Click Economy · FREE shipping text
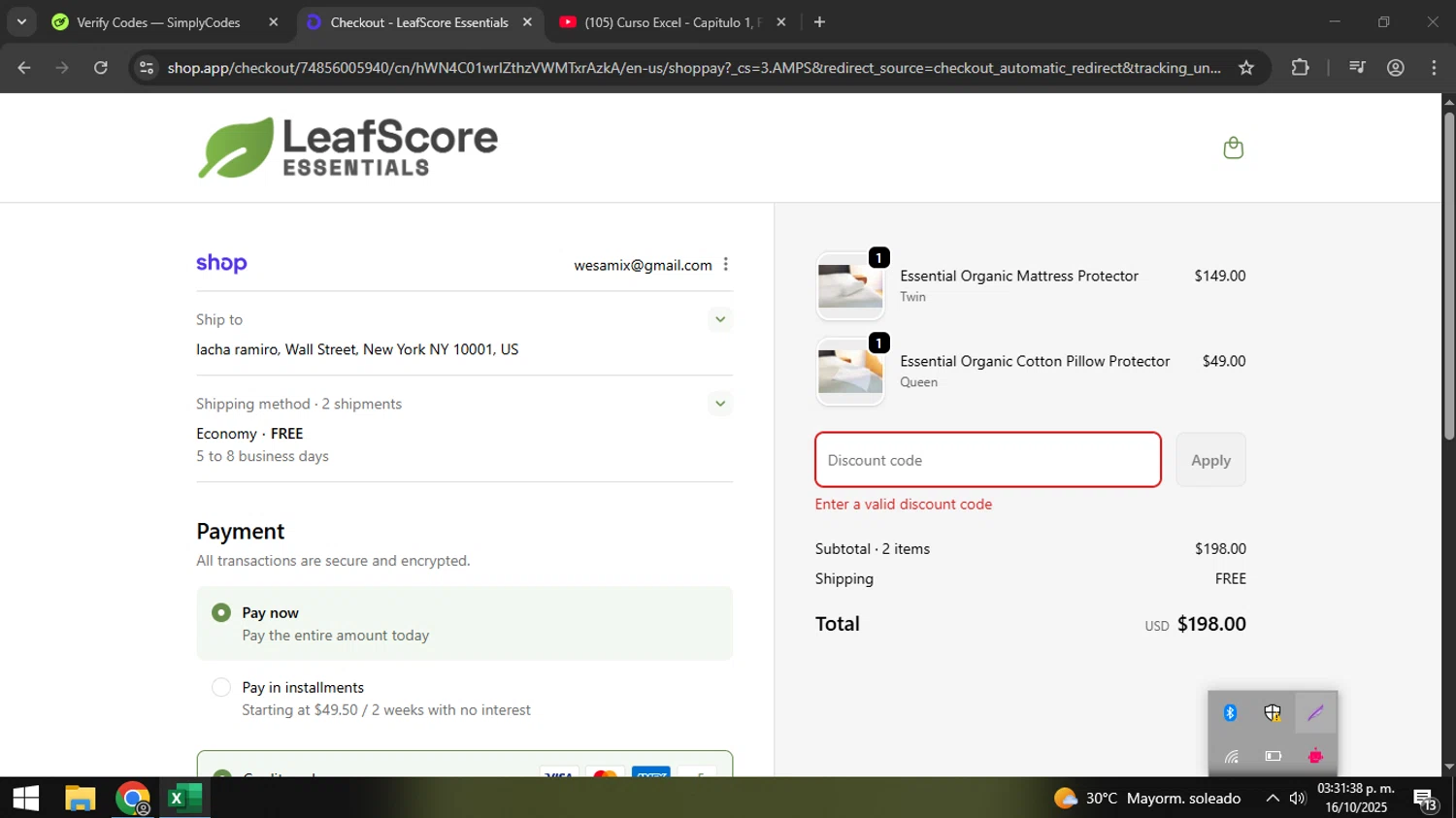 pyautogui.click(x=249, y=434)
